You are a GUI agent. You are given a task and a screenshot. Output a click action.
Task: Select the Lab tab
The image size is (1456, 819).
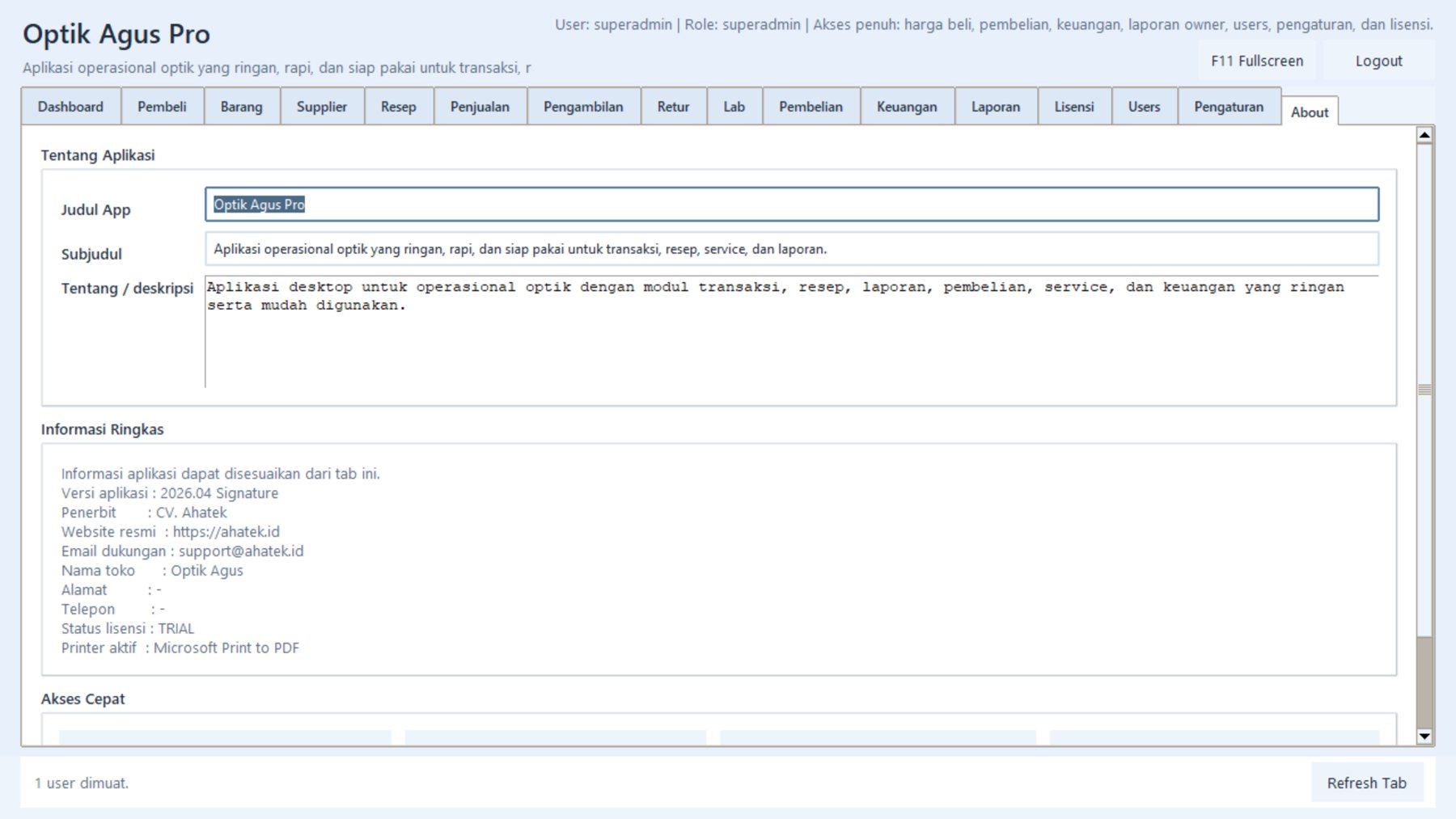coord(734,107)
